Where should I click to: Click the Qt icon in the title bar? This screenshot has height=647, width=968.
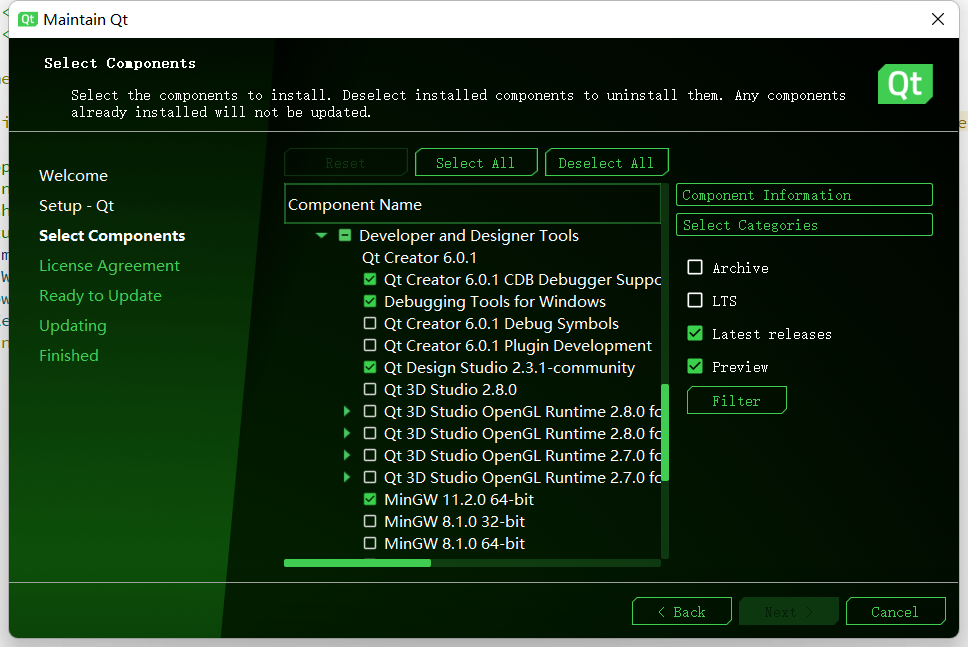pyautogui.click(x=28, y=19)
